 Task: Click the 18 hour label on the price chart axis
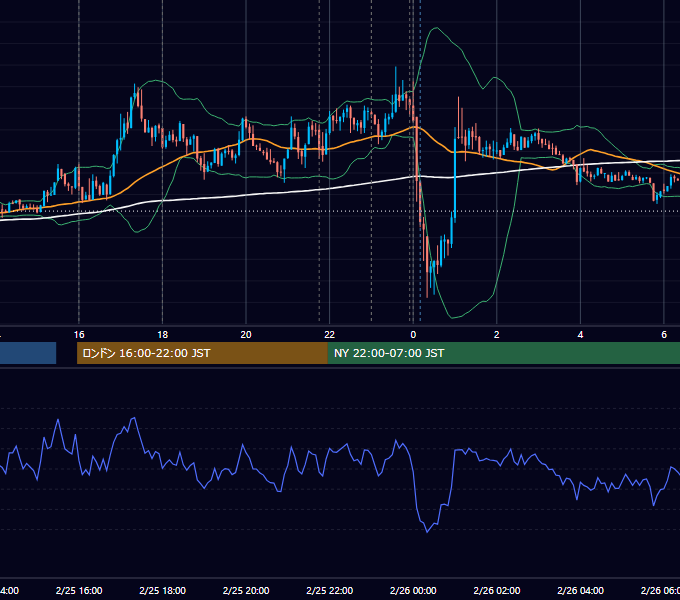(x=163, y=335)
